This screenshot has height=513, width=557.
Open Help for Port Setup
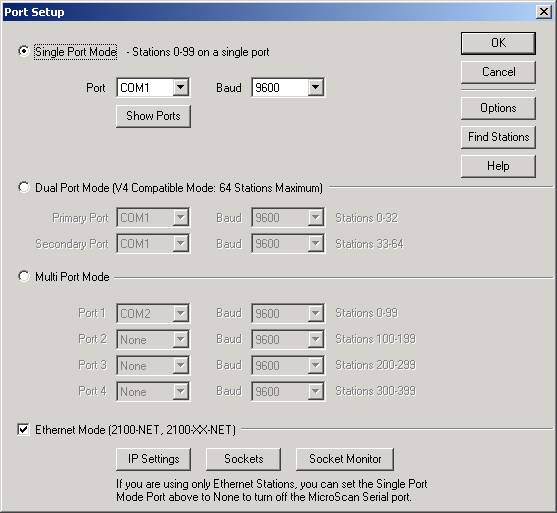click(x=498, y=166)
